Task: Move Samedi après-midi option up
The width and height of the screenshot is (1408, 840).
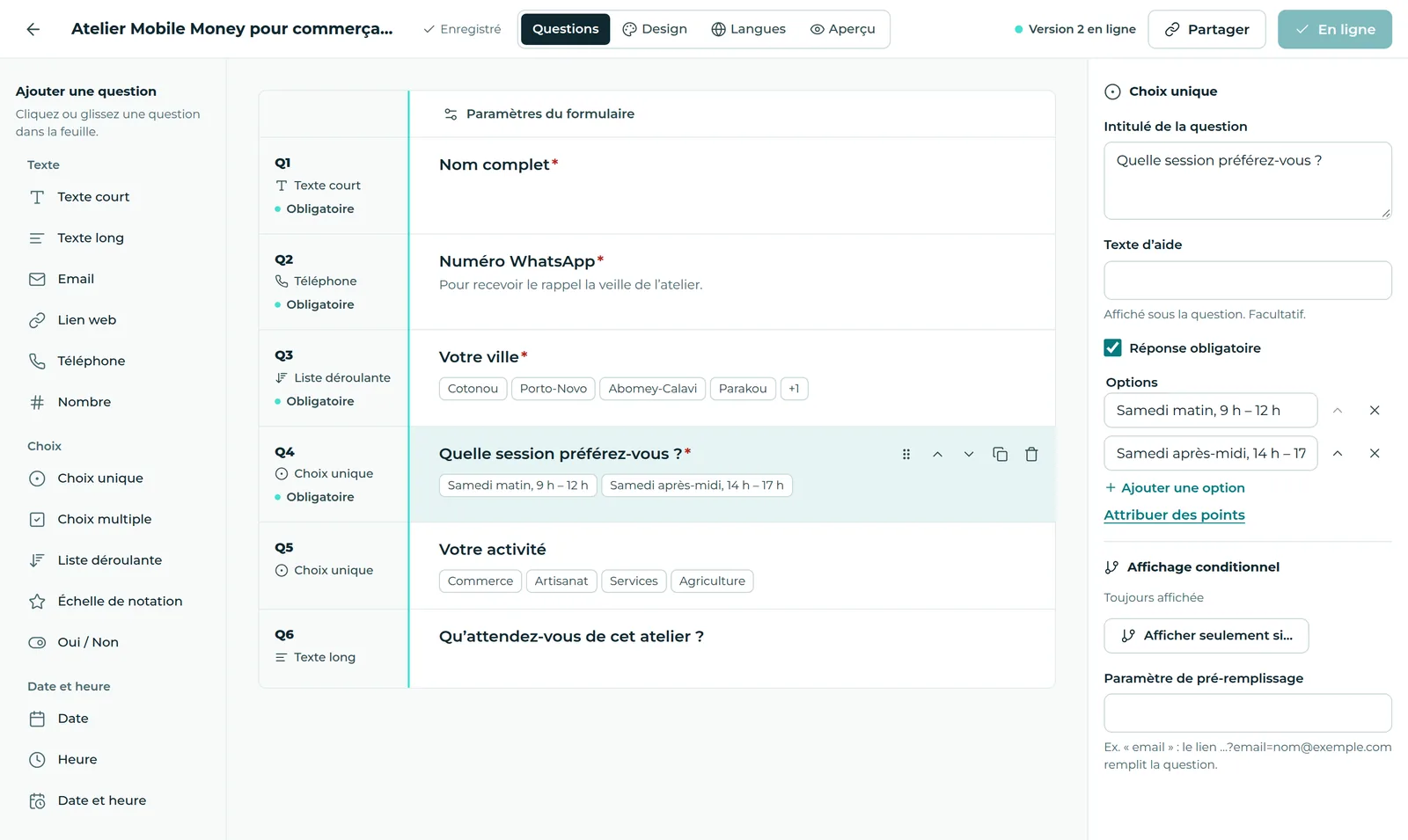Action: coord(1338,454)
